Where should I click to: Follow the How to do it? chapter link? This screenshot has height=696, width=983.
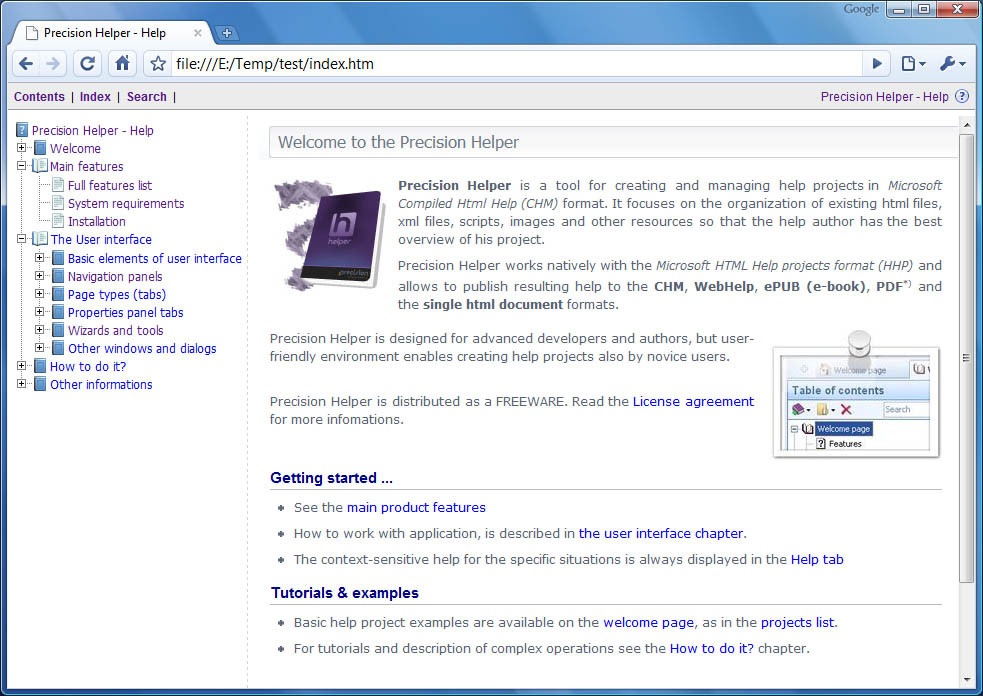coord(712,648)
